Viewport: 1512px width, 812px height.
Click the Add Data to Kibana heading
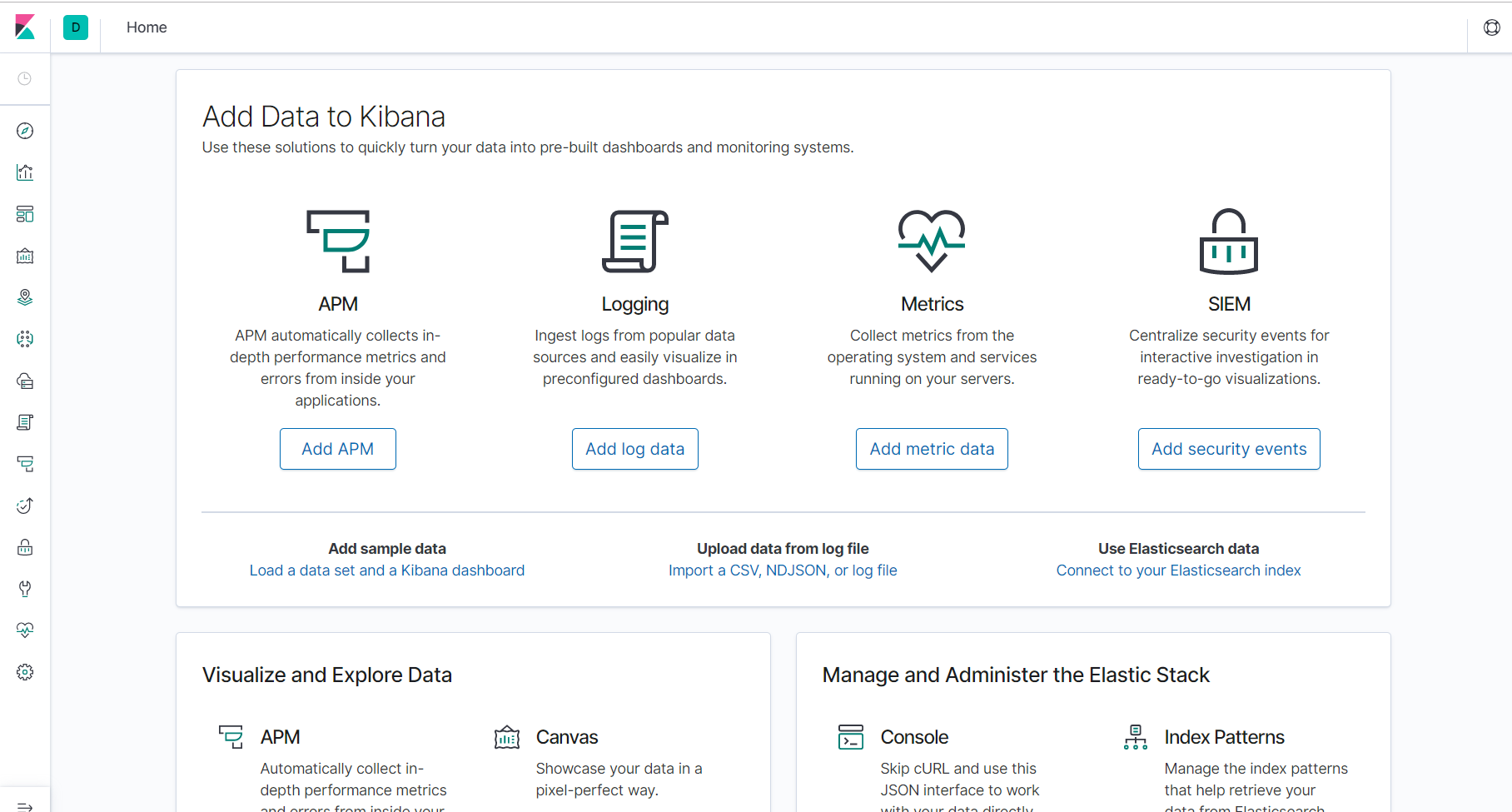324,117
